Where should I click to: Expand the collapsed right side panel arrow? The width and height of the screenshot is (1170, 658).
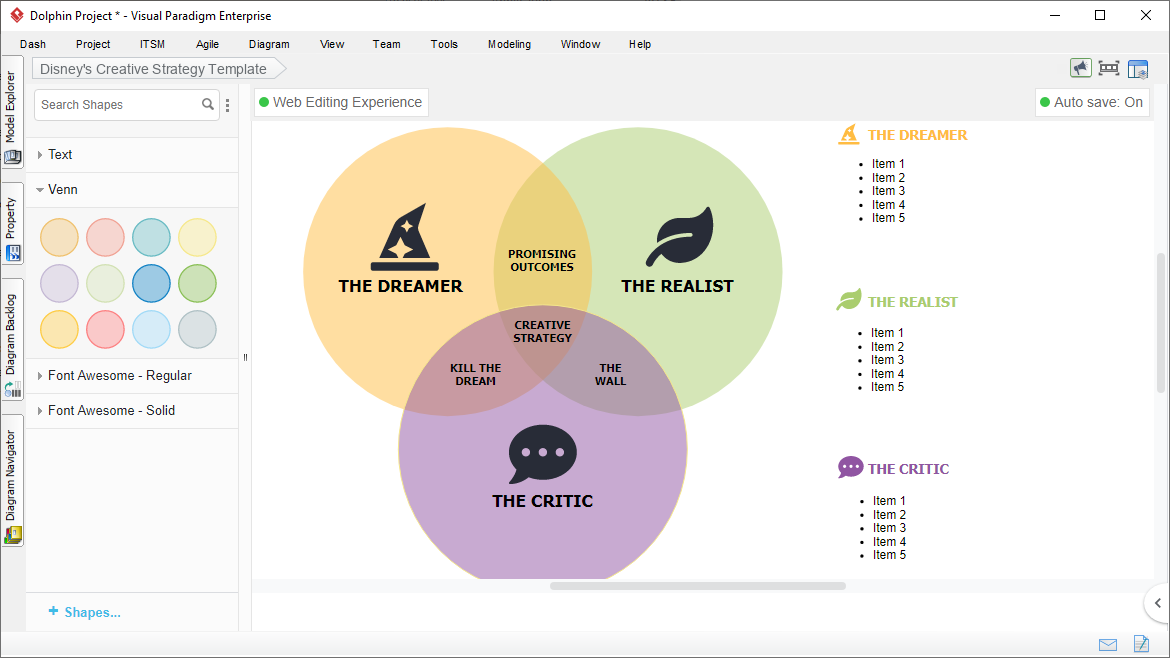click(x=1157, y=603)
